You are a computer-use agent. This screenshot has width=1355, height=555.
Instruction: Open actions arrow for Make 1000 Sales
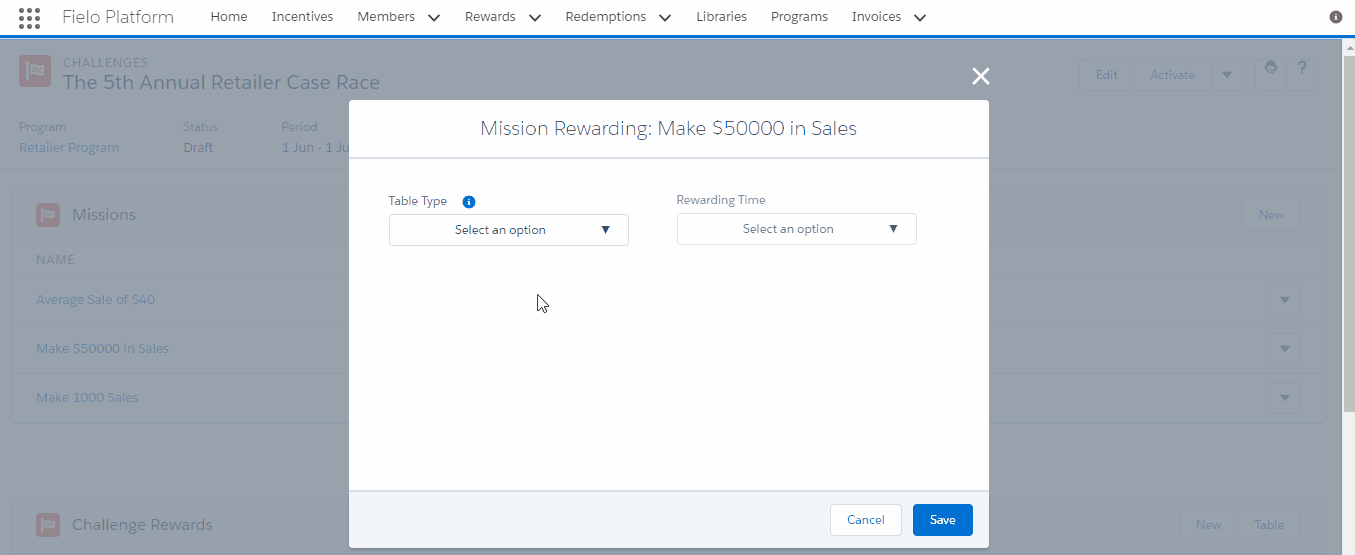pyautogui.click(x=1285, y=398)
